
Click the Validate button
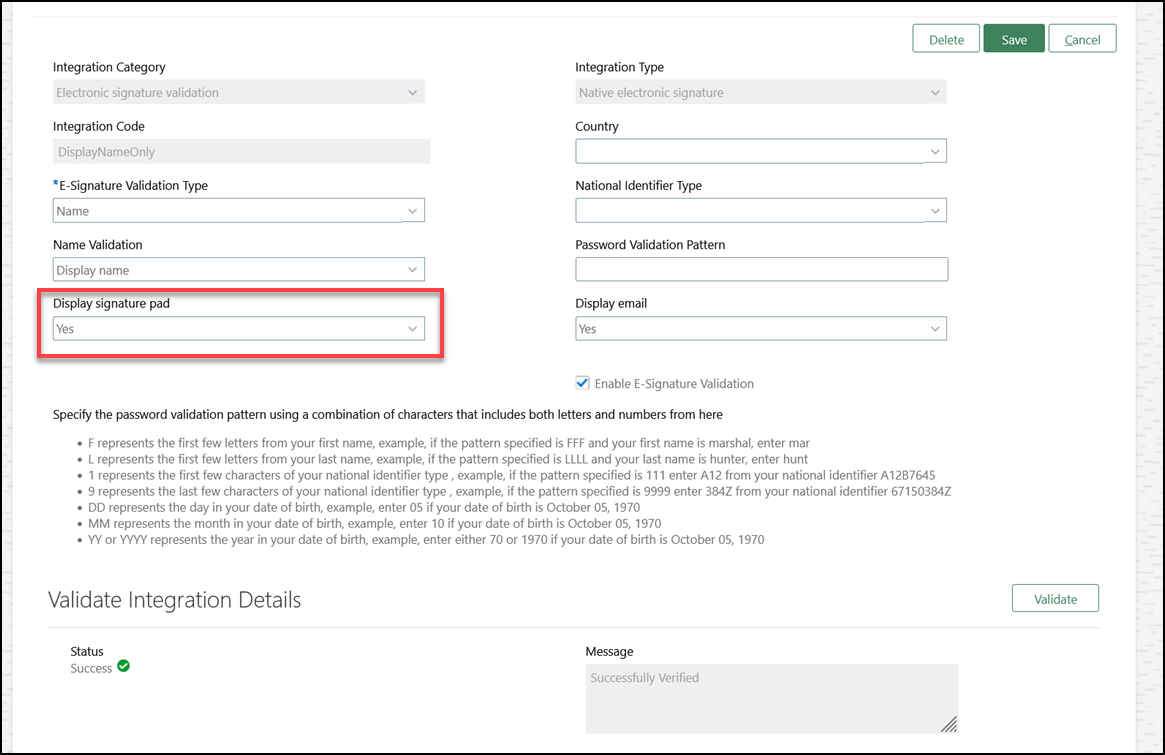click(x=1055, y=597)
